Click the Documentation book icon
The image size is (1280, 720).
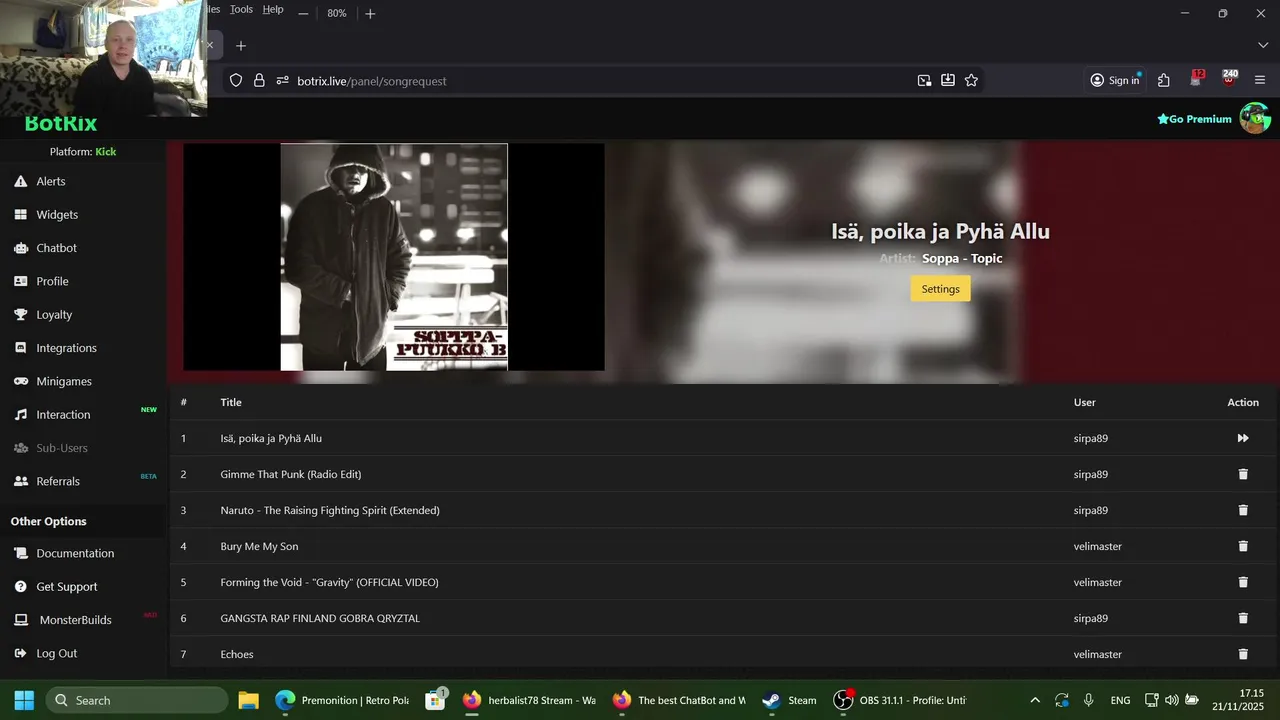coord(20,553)
